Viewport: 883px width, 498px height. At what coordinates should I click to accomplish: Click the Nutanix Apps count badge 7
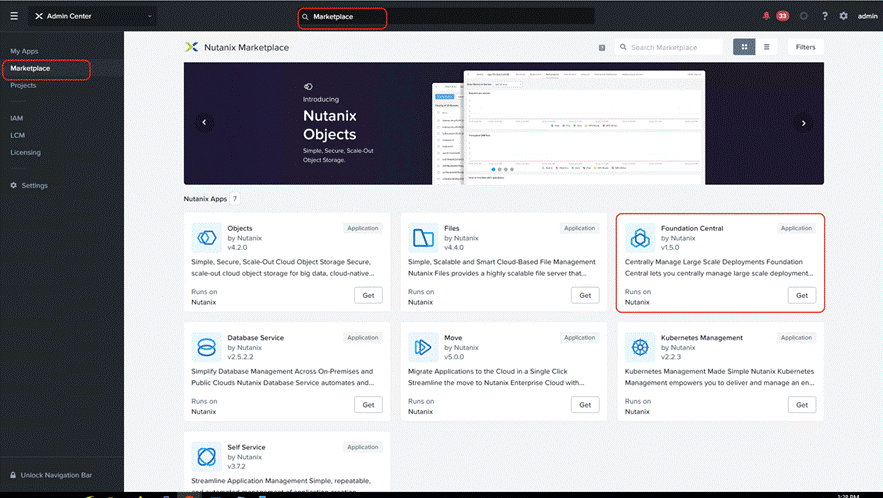coord(235,198)
